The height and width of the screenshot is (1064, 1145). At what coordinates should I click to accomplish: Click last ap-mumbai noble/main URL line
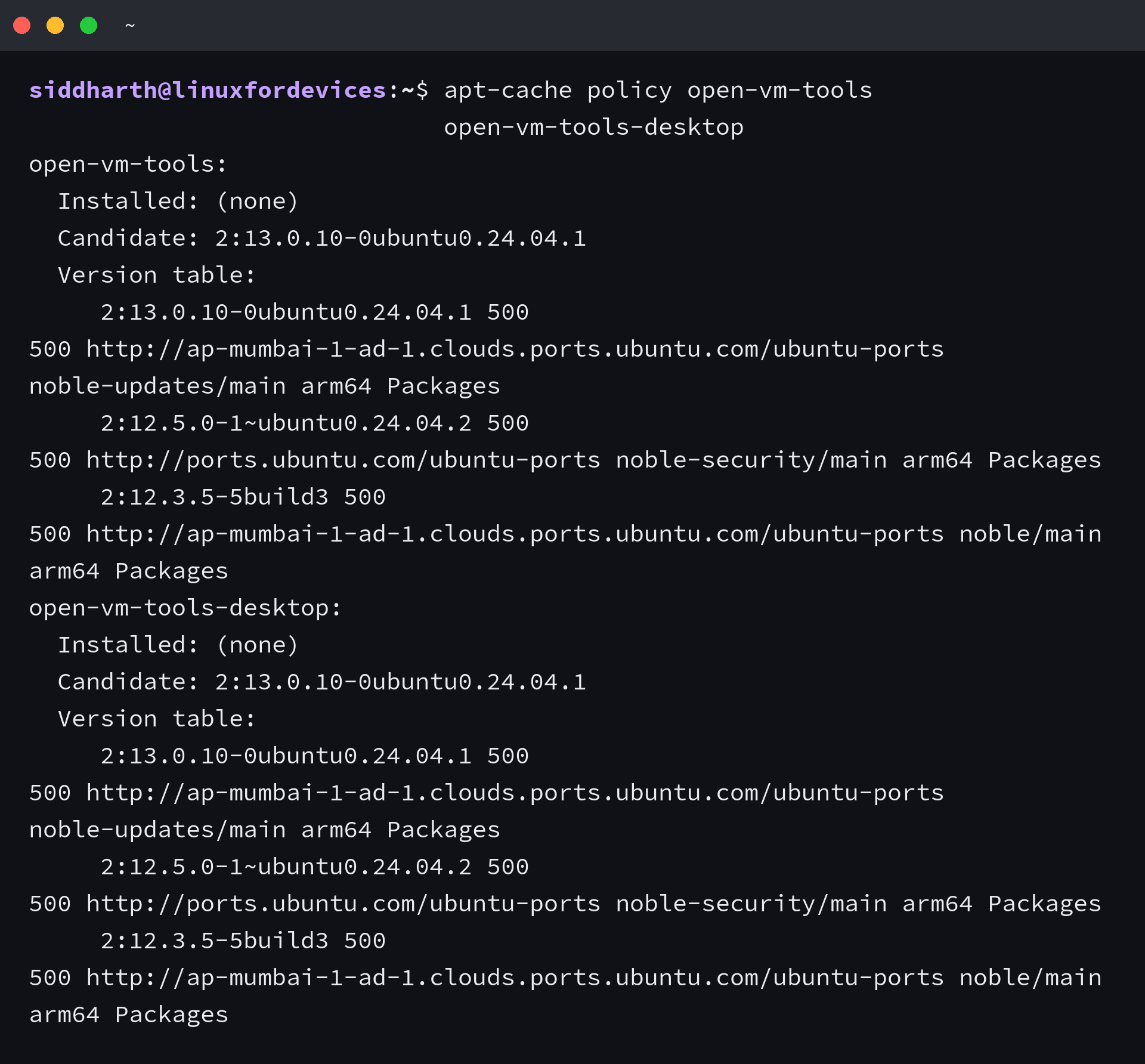pos(565,978)
